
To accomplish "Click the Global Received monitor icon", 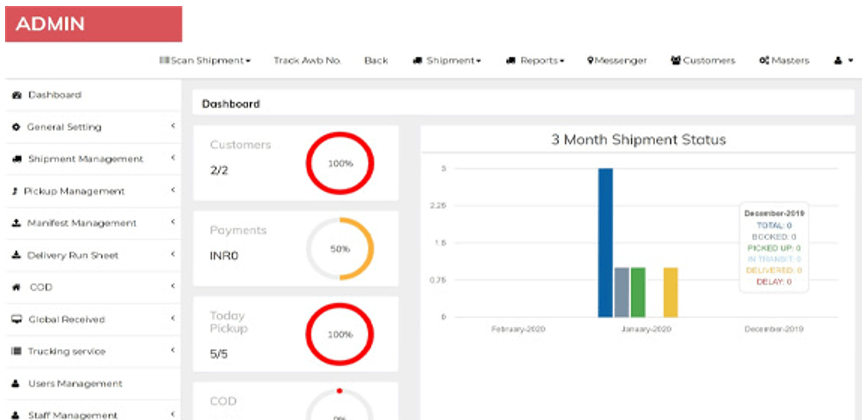I will coord(16,319).
